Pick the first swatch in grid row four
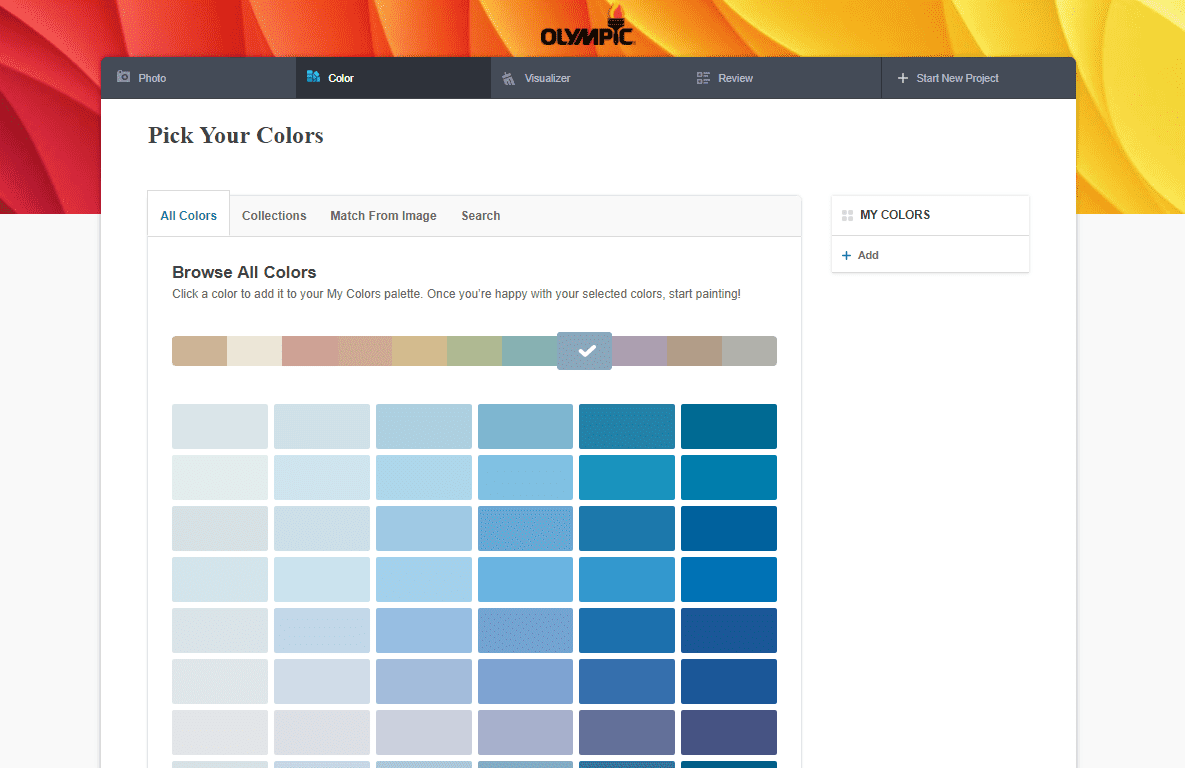Screen dimensions: 1185x768 [220, 579]
